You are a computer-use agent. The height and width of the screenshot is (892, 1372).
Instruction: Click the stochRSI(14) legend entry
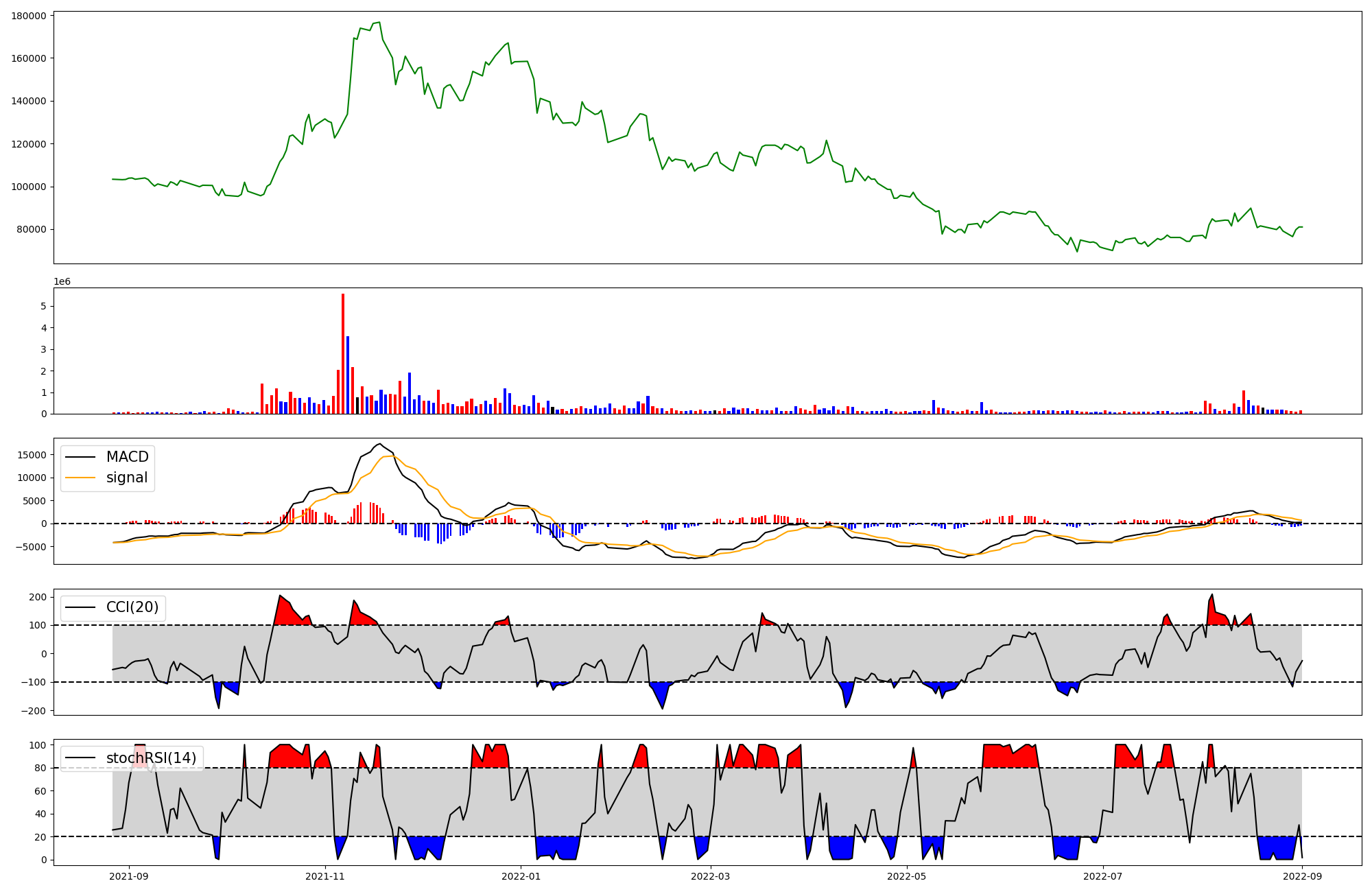pos(151,758)
